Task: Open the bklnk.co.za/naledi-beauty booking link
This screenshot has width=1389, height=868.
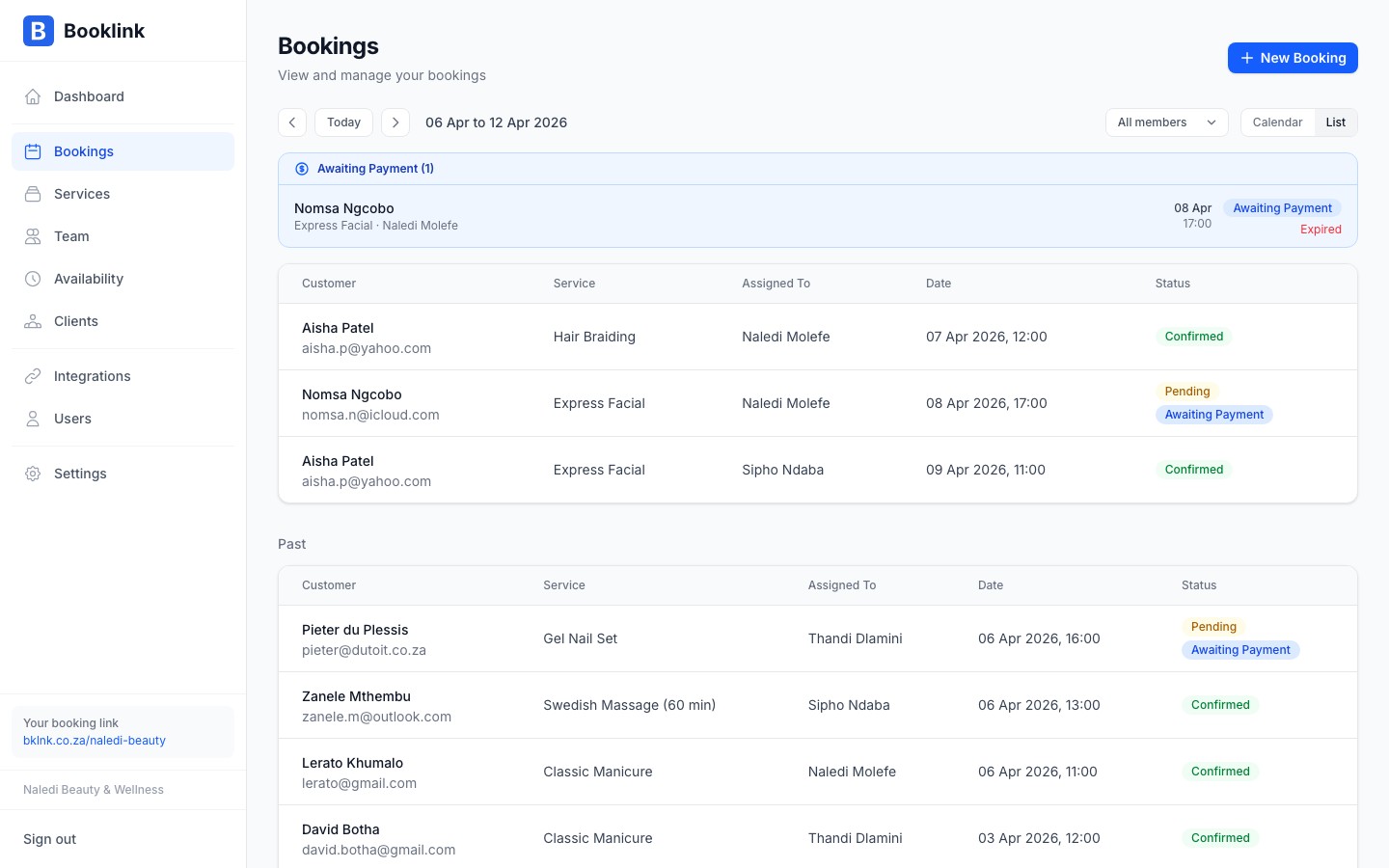Action: (94, 741)
